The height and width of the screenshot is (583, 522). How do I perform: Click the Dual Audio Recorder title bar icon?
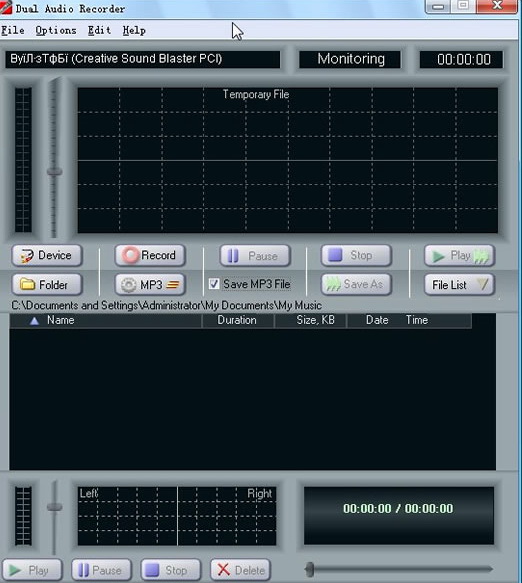coord(6,7)
